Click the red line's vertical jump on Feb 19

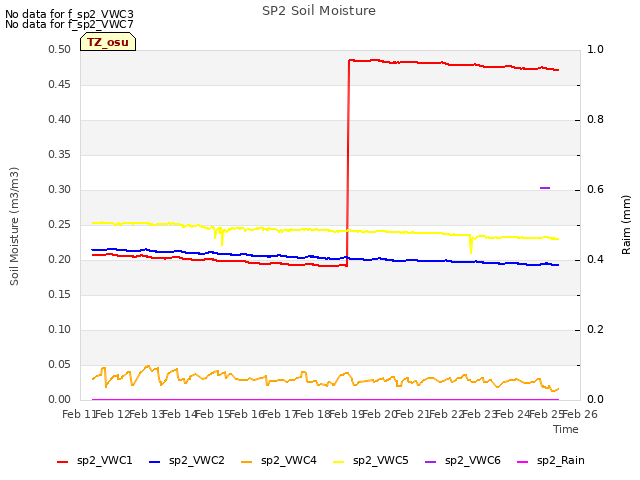pyautogui.click(x=348, y=163)
